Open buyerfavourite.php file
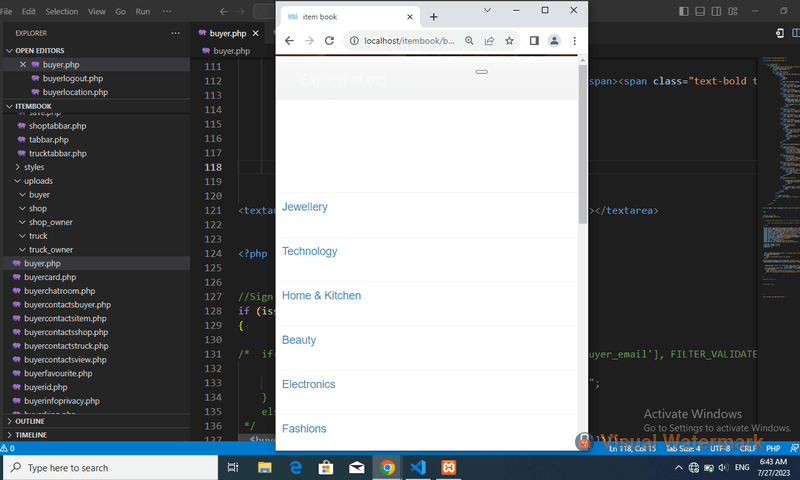 click(x=58, y=373)
